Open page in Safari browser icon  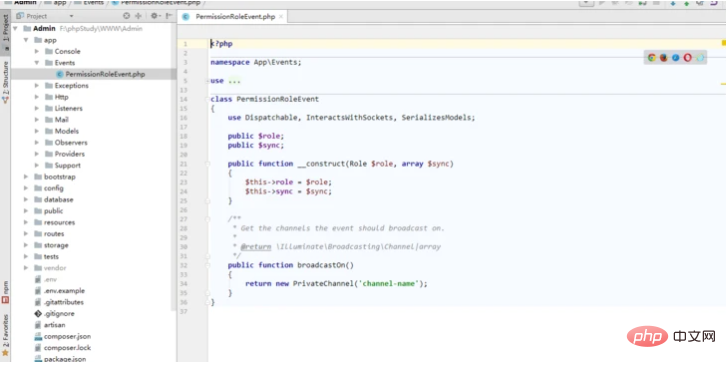point(676,58)
